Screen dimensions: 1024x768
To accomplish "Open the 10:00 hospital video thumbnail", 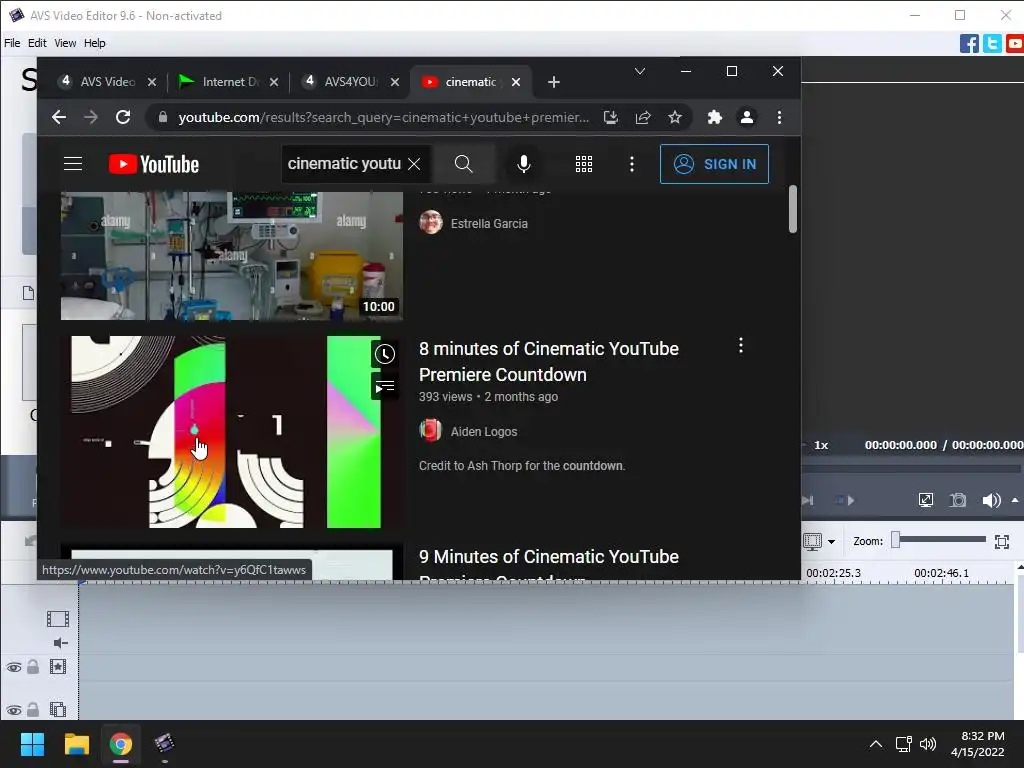I will (x=232, y=255).
